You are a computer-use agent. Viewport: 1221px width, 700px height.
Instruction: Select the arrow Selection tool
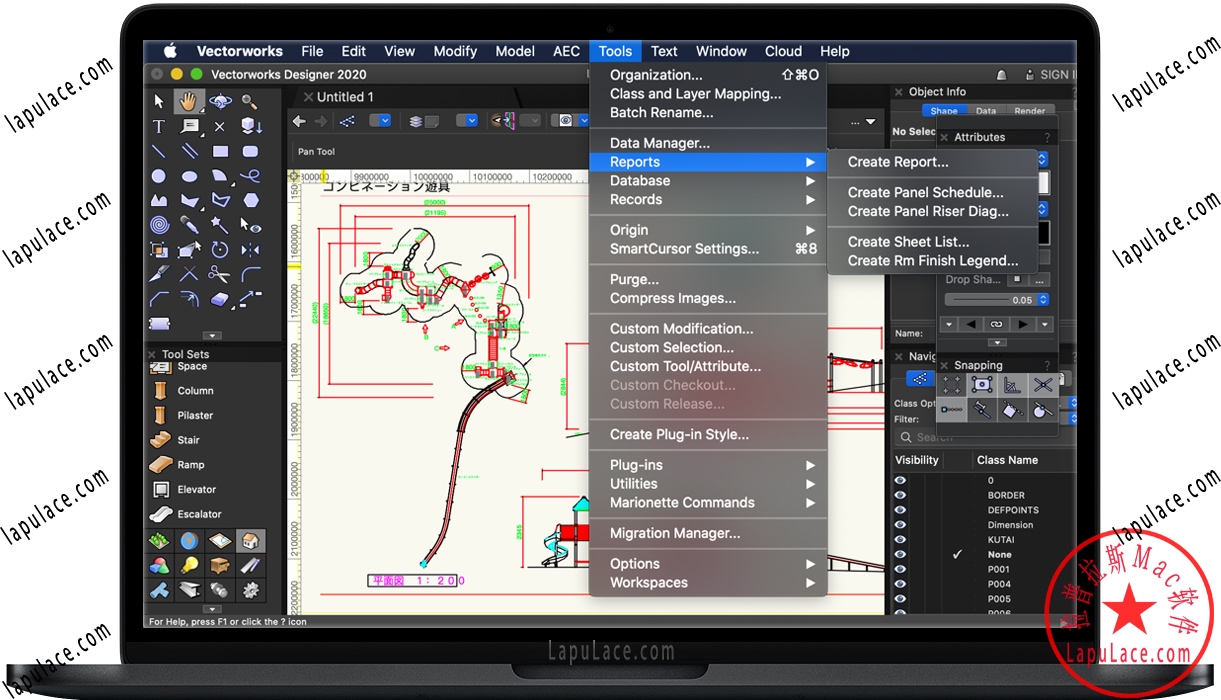[159, 101]
